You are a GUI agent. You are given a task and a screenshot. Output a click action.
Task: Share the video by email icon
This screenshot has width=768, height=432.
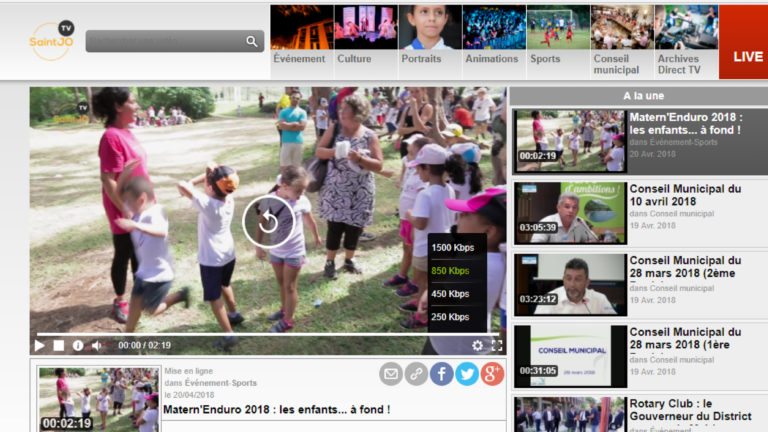391,374
